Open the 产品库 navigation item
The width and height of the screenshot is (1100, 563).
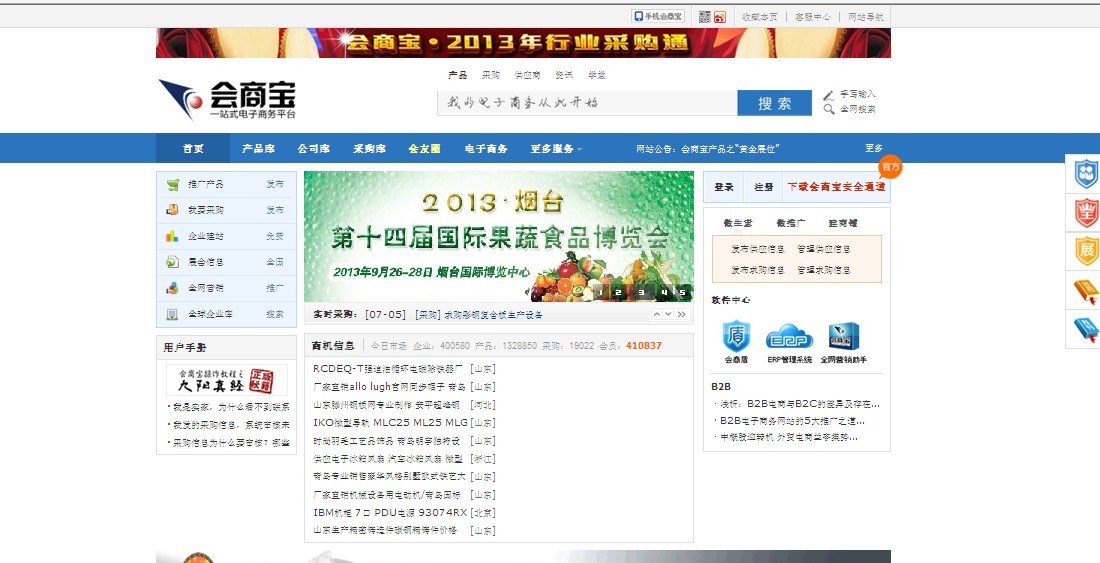[x=258, y=149]
